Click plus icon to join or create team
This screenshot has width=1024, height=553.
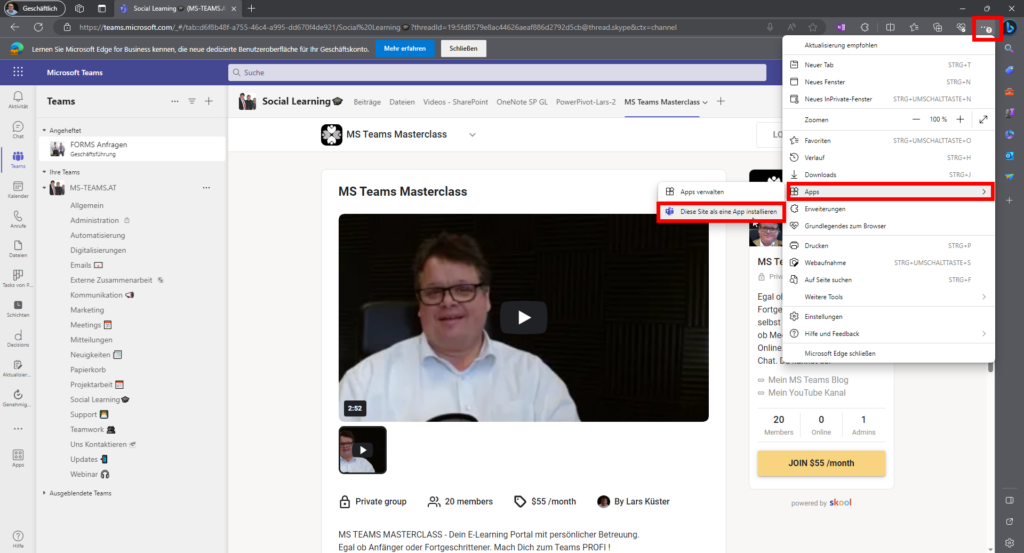point(209,101)
